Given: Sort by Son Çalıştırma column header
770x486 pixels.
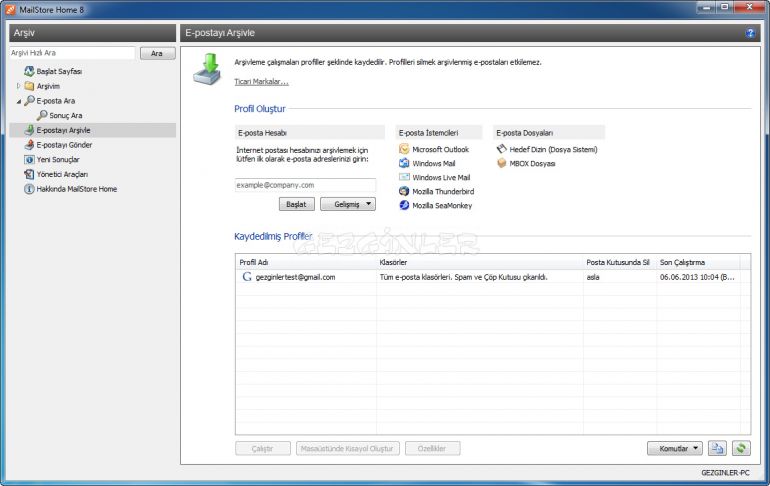Looking at the screenshot, I should tap(698, 263).
